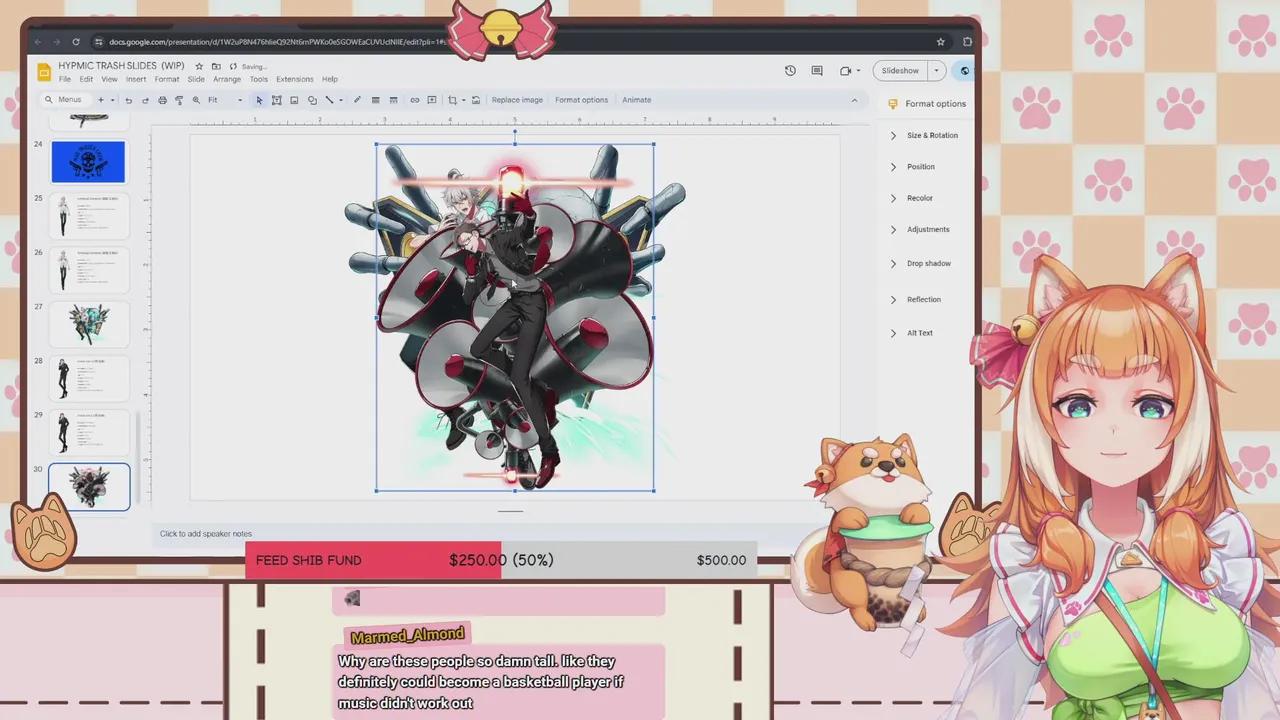Screen dimensions: 1280x720
Task: Click the print icon
Action: point(162,100)
